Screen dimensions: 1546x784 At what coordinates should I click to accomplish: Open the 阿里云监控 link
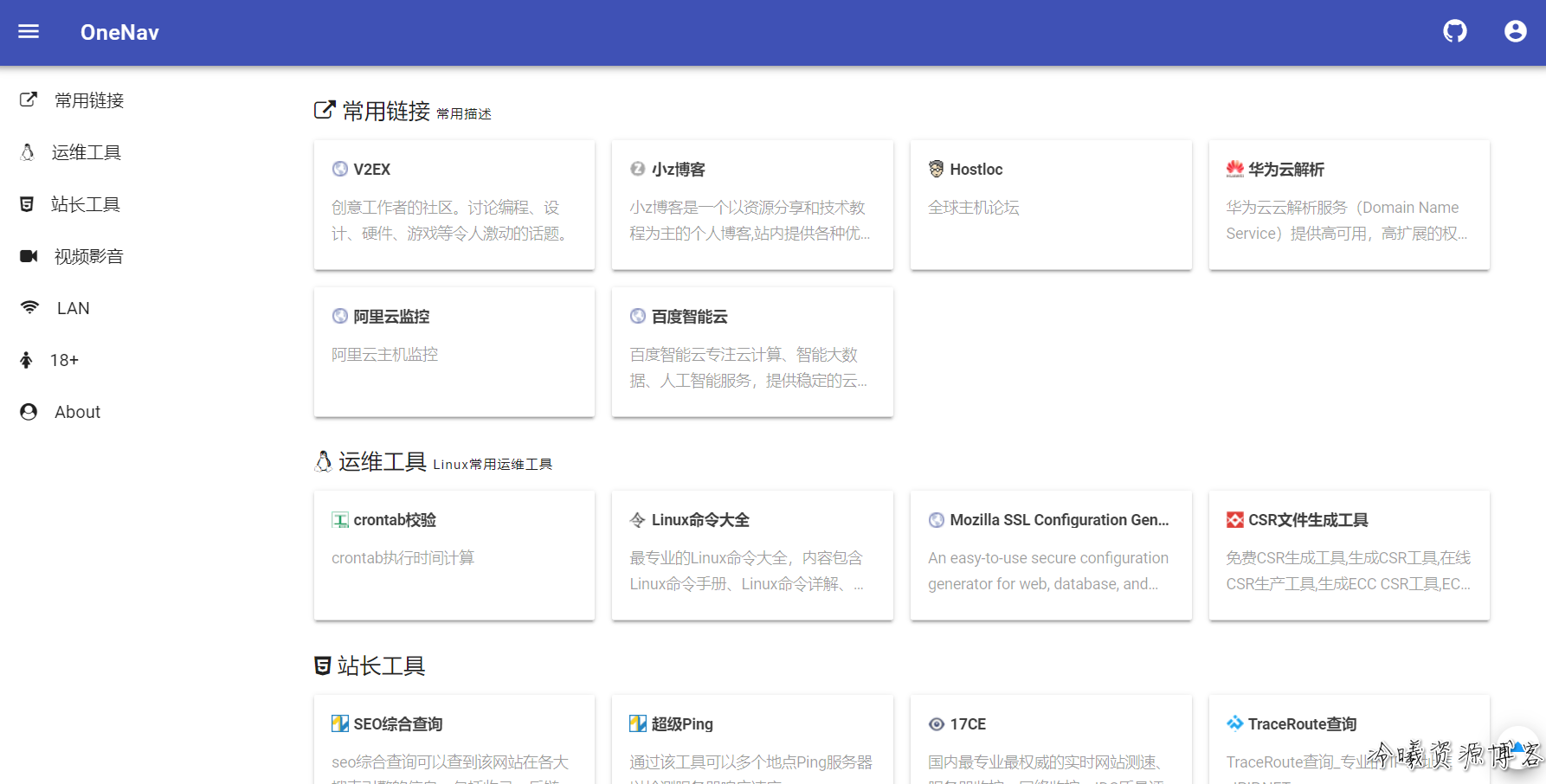point(454,352)
